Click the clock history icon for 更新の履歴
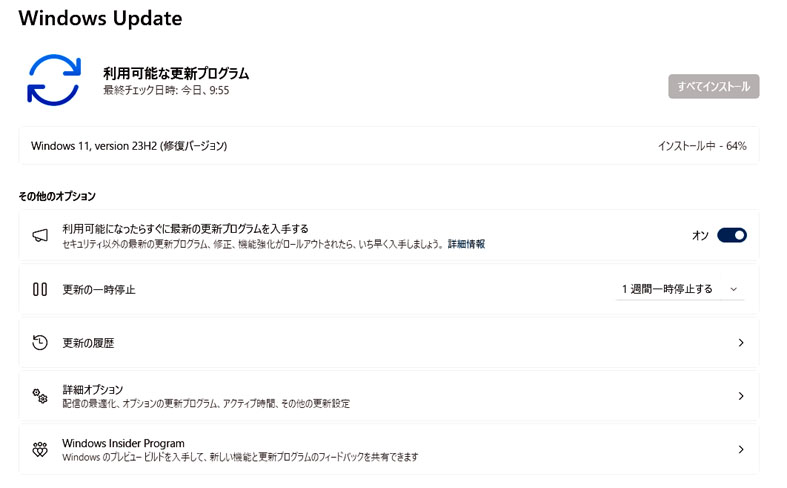Image resolution: width=787 pixels, height=488 pixels. 40,342
